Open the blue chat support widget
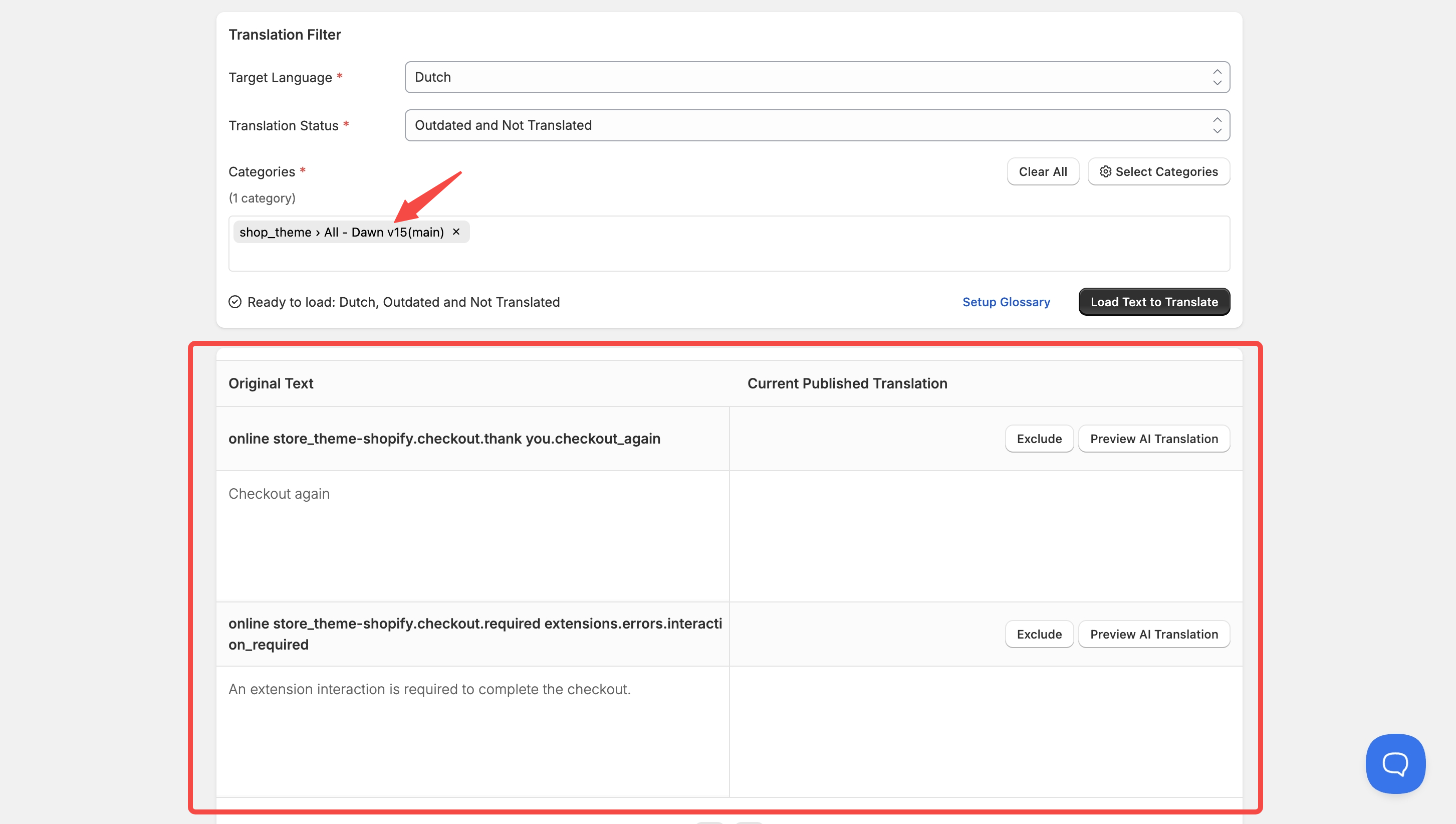Screen dimensions: 1456x824 coord(1395,763)
